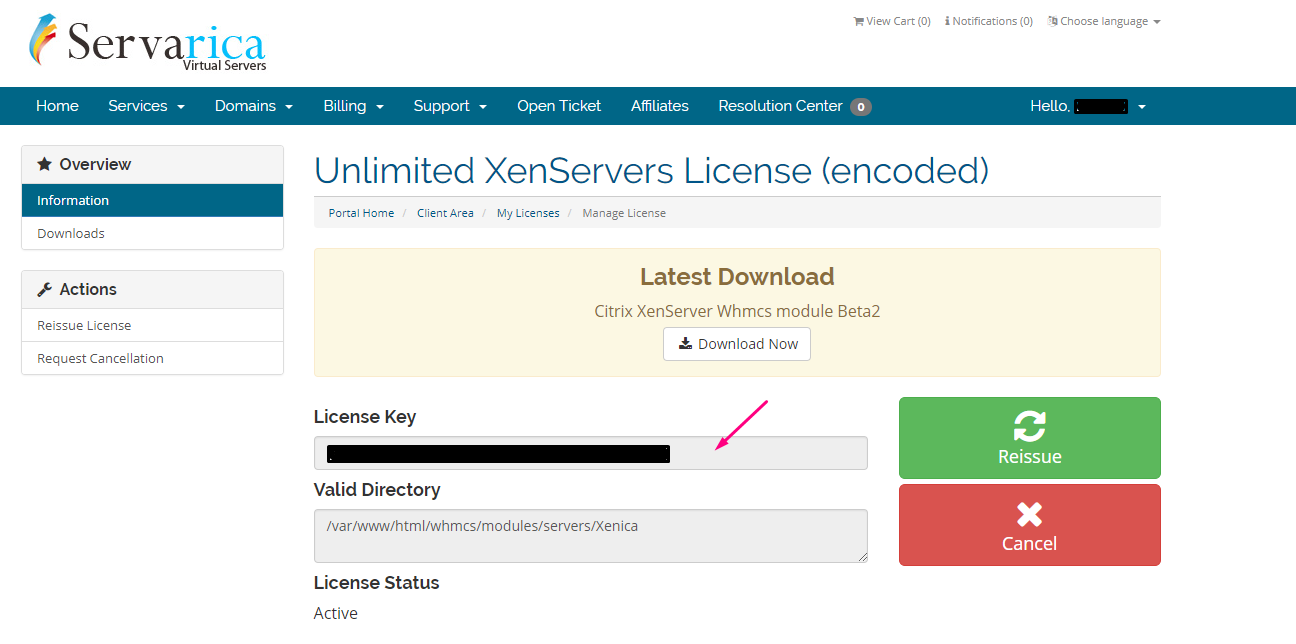This screenshot has width=1296, height=644.
Task: Click the Servarica Virtual Servers logo
Action: click(147, 44)
